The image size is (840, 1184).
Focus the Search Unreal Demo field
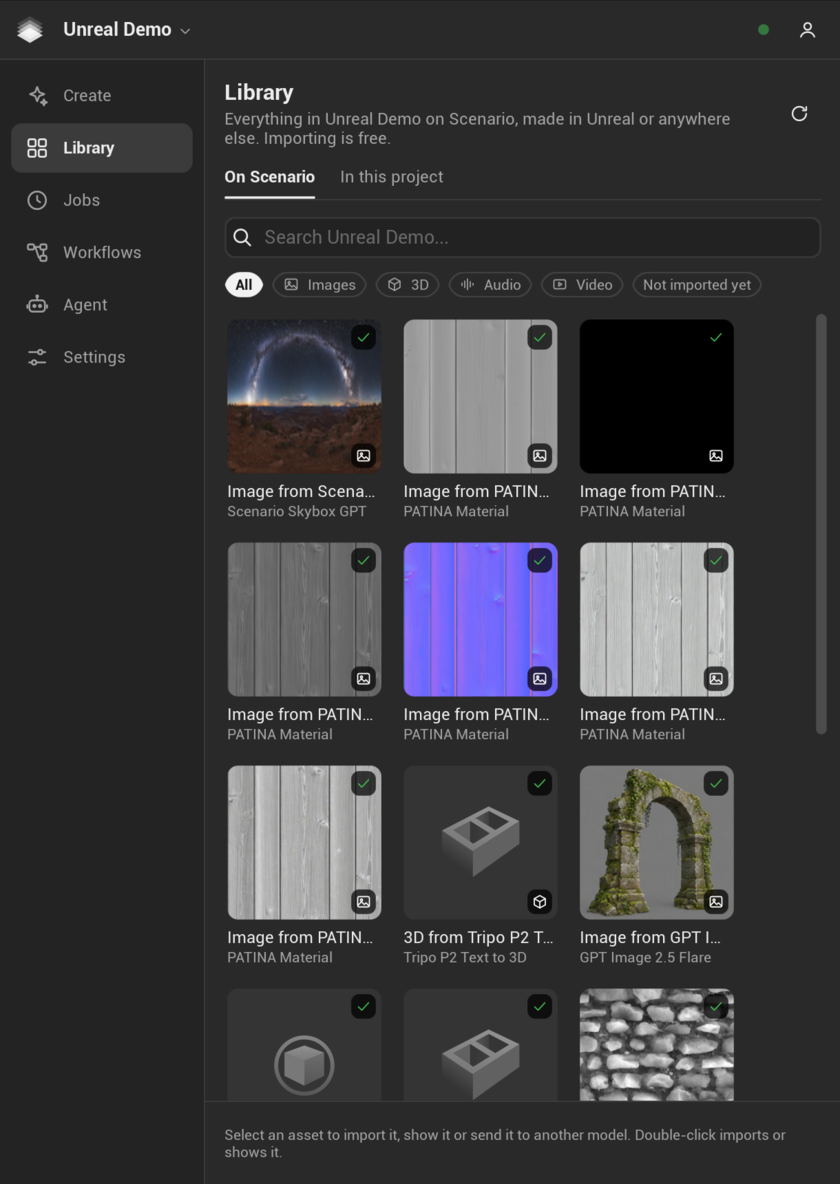tap(523, 237)
